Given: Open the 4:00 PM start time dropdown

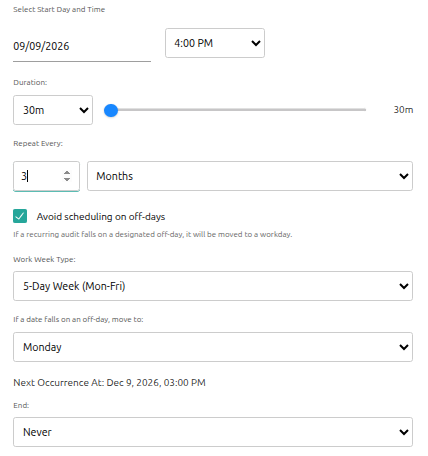Looking at the screenshot, I should [215, 43].
